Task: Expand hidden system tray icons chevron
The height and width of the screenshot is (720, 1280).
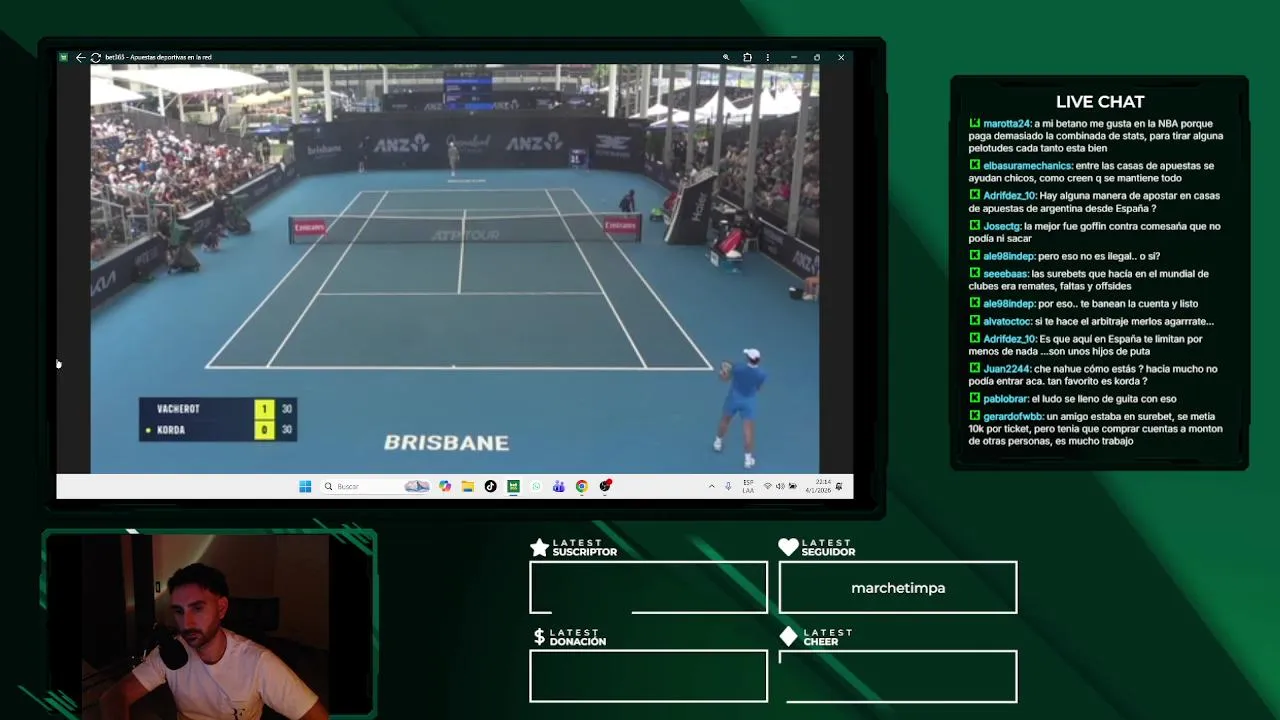Action: point(711,486)
